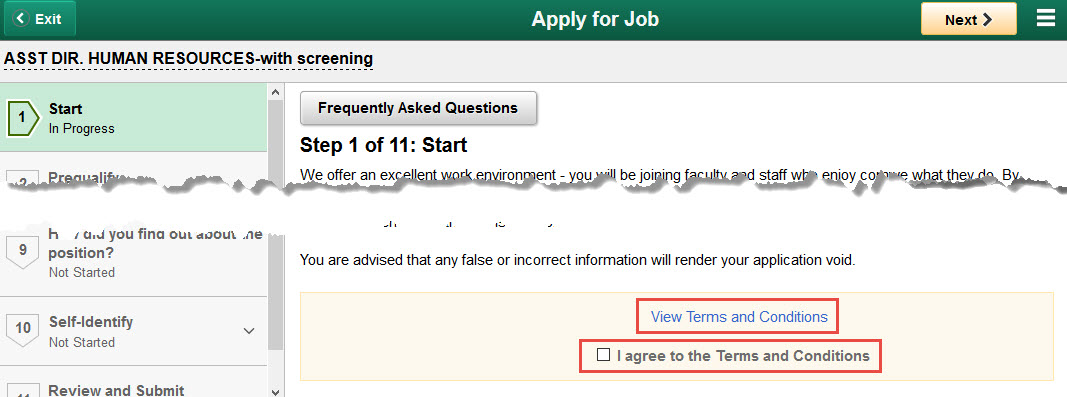Open the Review and Submit step

pos(133,385)
